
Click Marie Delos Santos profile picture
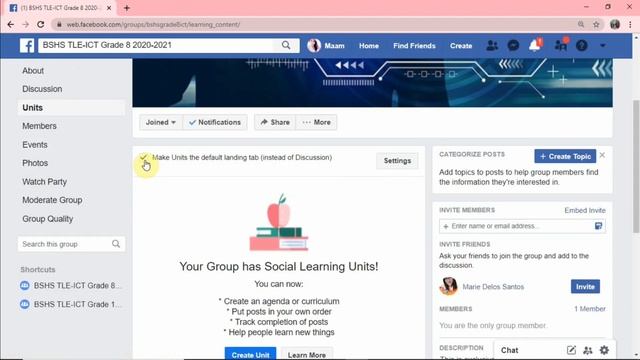tap(448, 286)
